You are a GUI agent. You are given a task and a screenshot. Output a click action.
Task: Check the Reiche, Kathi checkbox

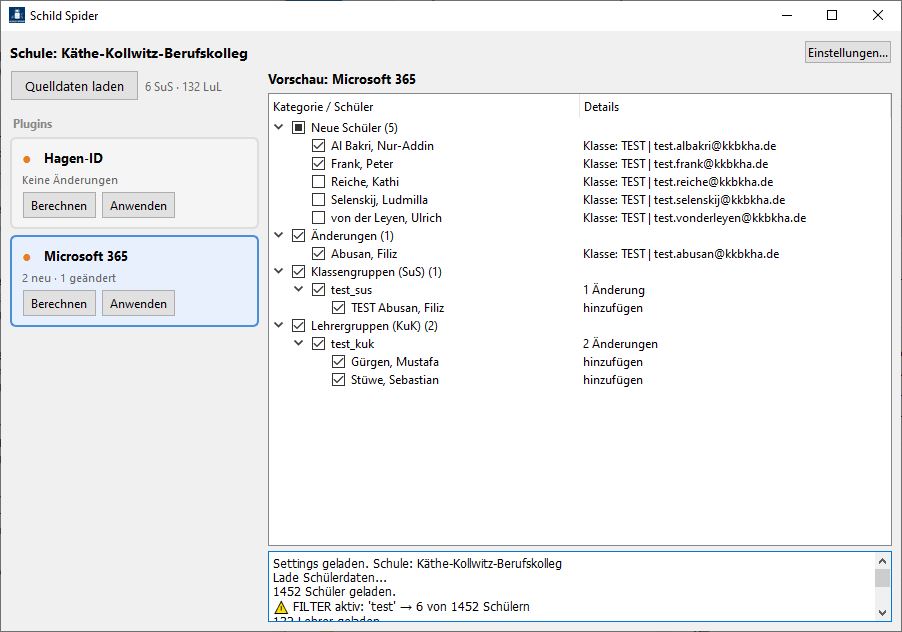pyautogui.click(x=318, y=182)
